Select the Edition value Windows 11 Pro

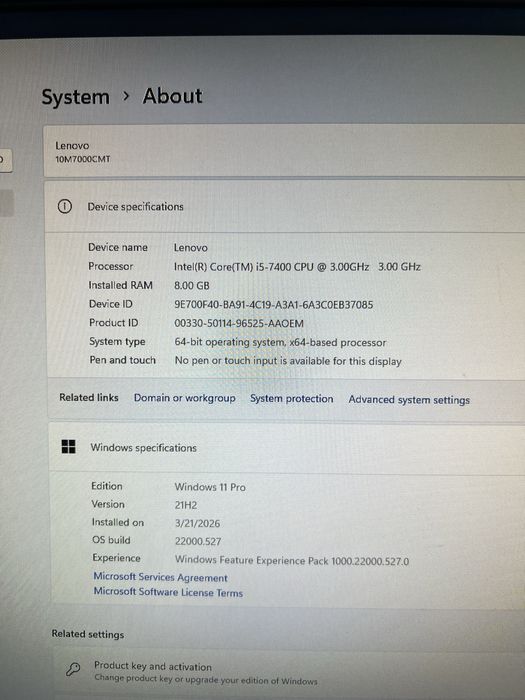(210, 487)
